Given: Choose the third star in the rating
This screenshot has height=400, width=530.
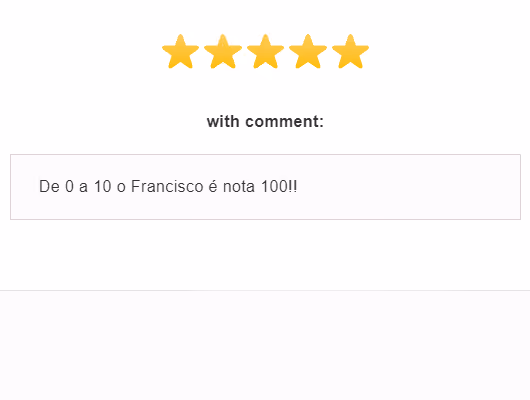Looking at the screenshot, I should [x=266, y=51].
